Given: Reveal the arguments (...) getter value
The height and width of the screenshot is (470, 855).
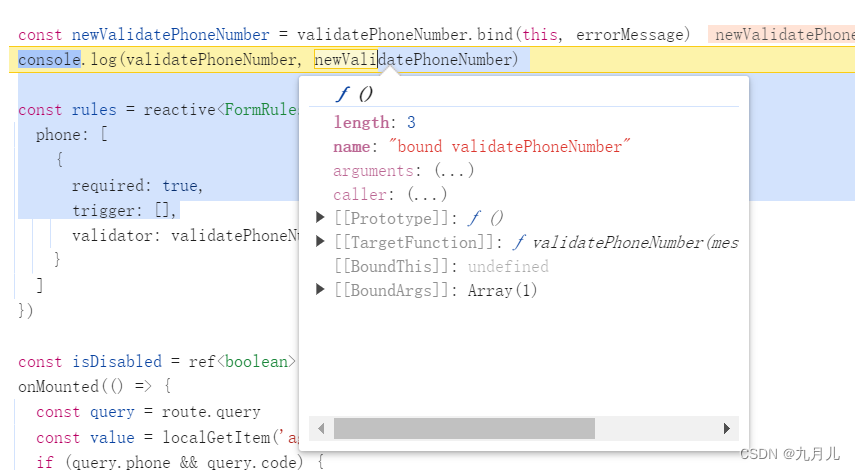Looking at the screenshot, I should click(x=454, y=171).
